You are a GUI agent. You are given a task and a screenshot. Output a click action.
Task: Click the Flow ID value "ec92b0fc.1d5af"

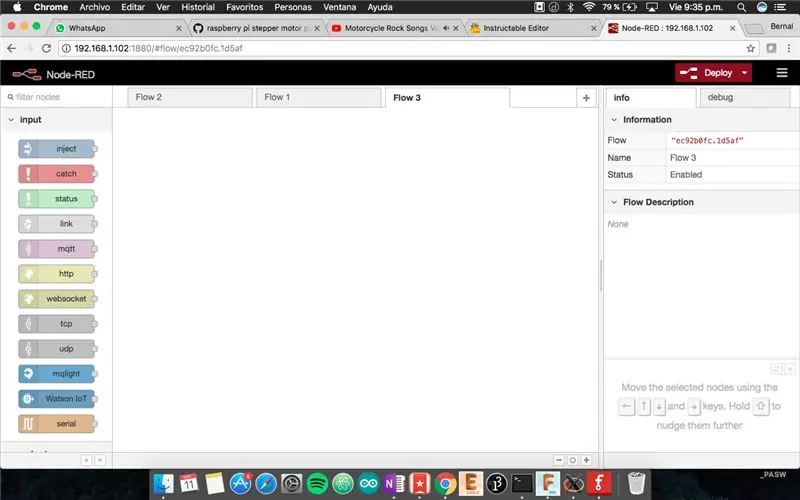click(707, 140)
